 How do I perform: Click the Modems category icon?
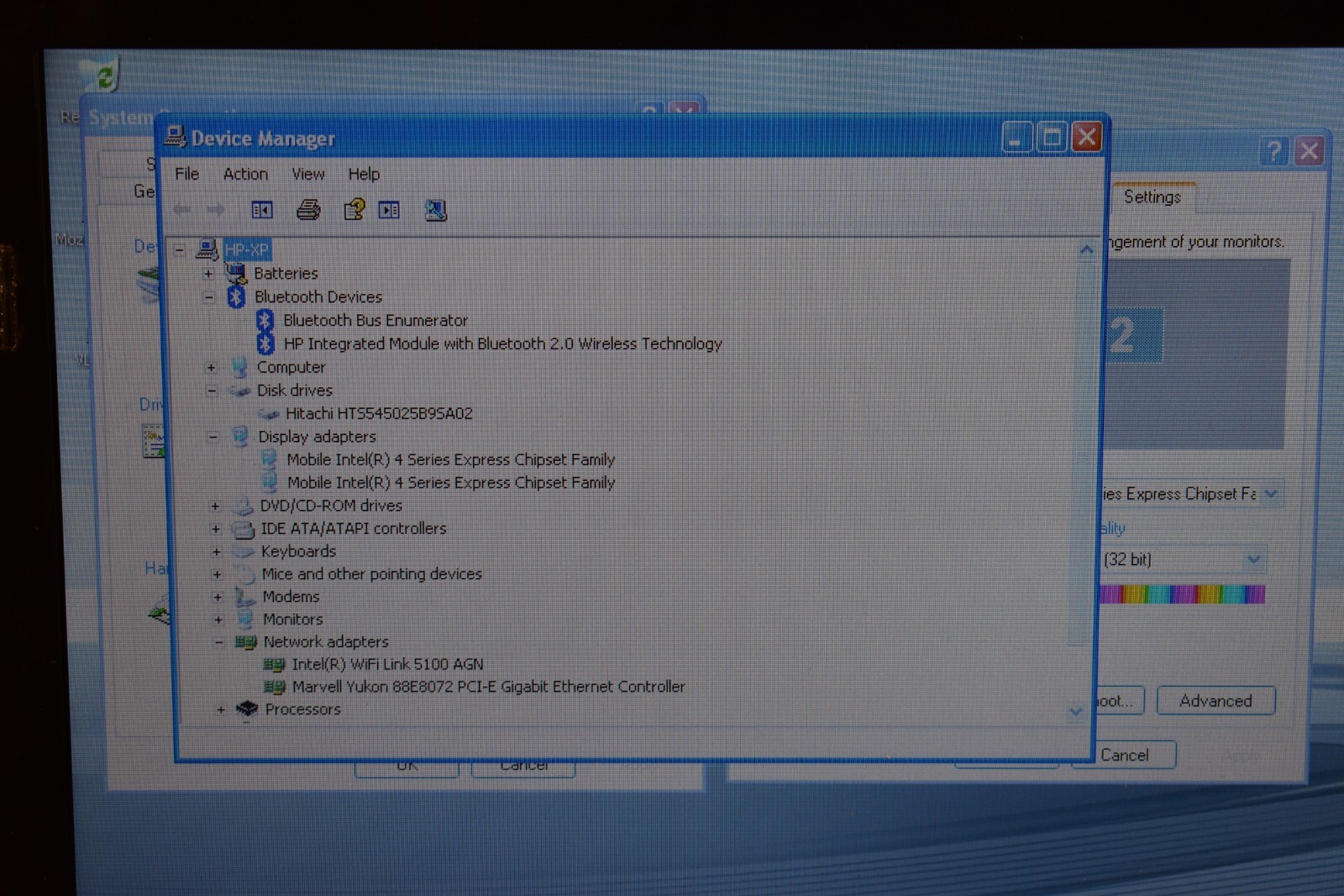pyautogui.click(x=244, y=597)
